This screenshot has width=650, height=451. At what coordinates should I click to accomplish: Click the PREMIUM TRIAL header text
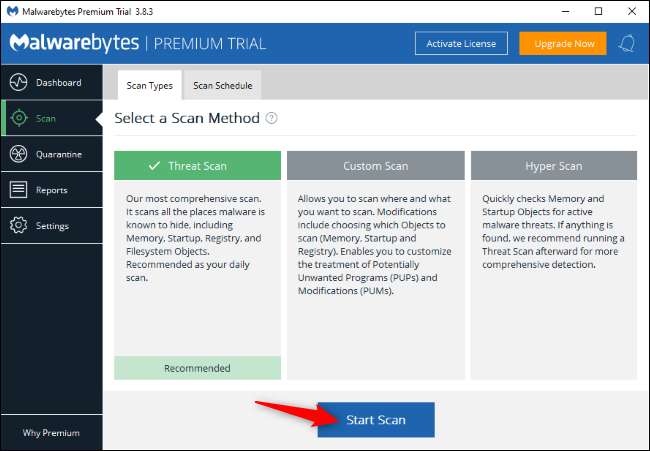(210, 44)
